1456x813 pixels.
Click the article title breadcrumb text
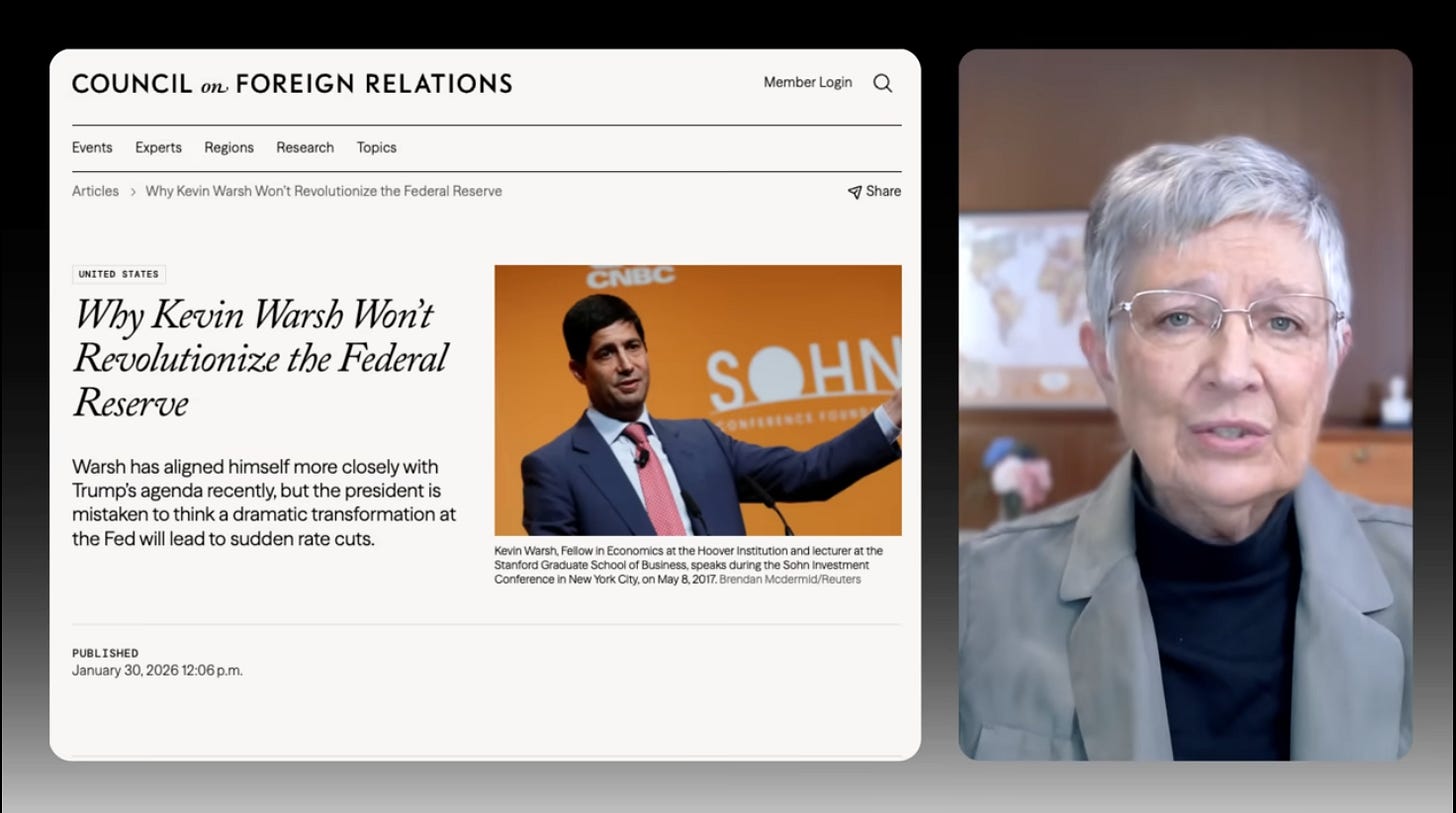pyautogui.click(x=324, y=191)
